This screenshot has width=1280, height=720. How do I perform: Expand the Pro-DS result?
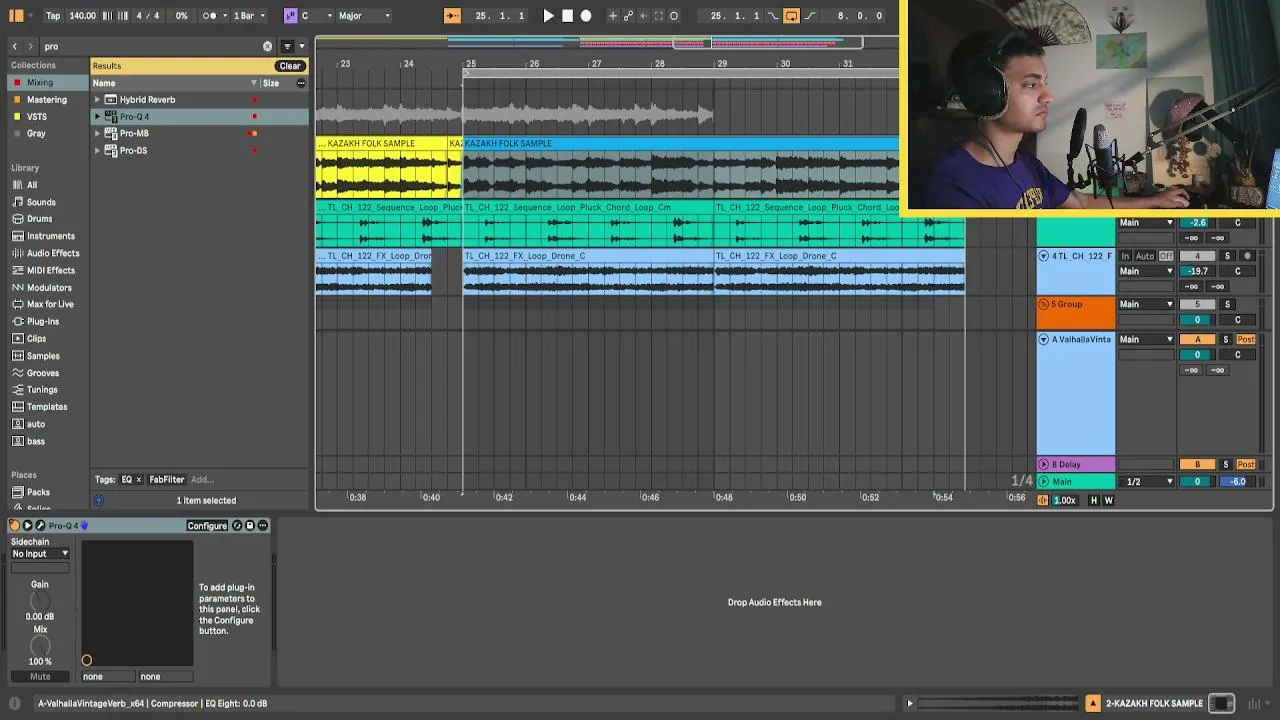click(97, 151)
